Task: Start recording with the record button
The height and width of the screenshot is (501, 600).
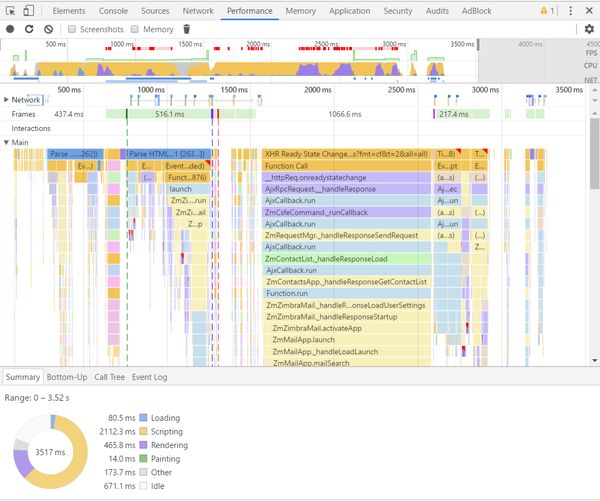Action: coord(10,29)
